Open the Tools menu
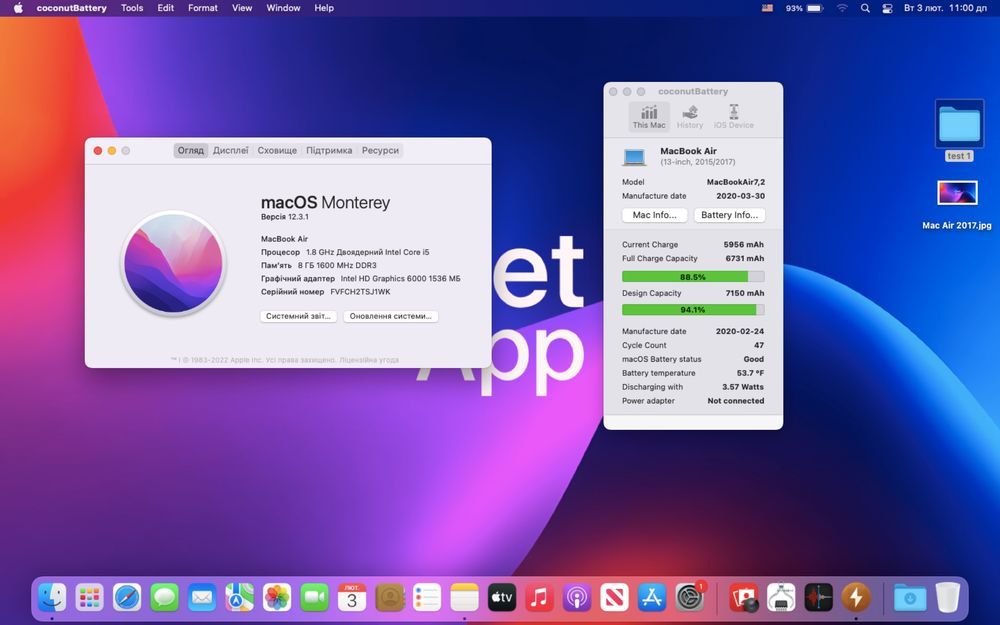 pyautogui.click(x=132, y=8)
